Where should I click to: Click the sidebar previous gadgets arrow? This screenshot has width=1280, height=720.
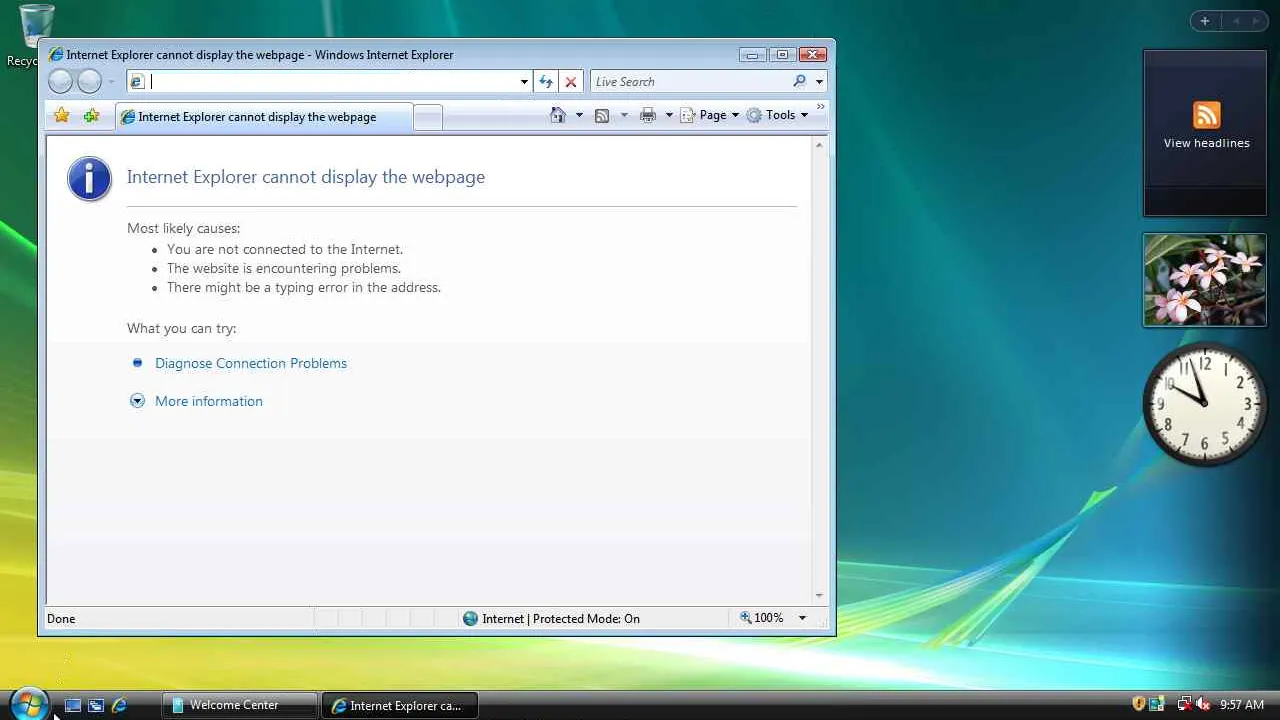tap(1236, 21)
